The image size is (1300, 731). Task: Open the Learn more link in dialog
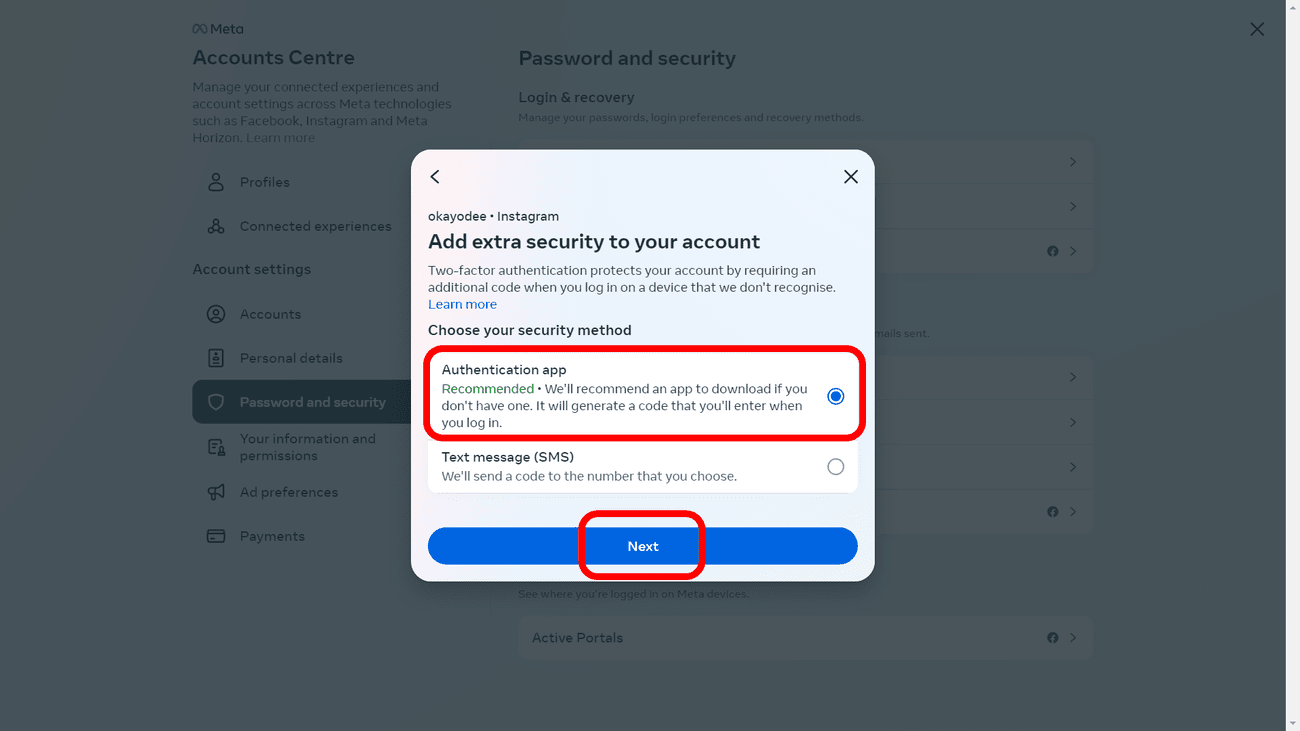point(462,304)
